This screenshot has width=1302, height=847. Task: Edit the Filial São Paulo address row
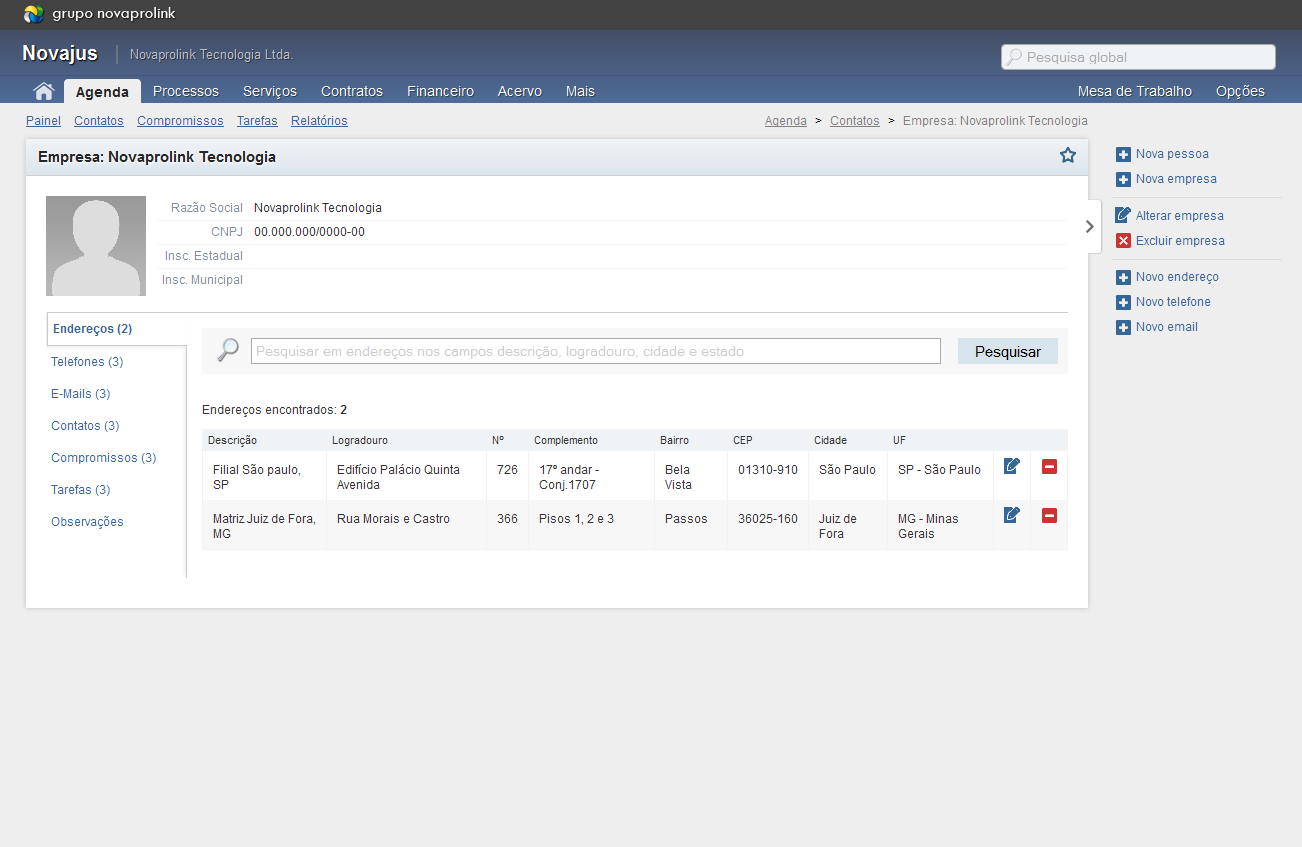1012,466
